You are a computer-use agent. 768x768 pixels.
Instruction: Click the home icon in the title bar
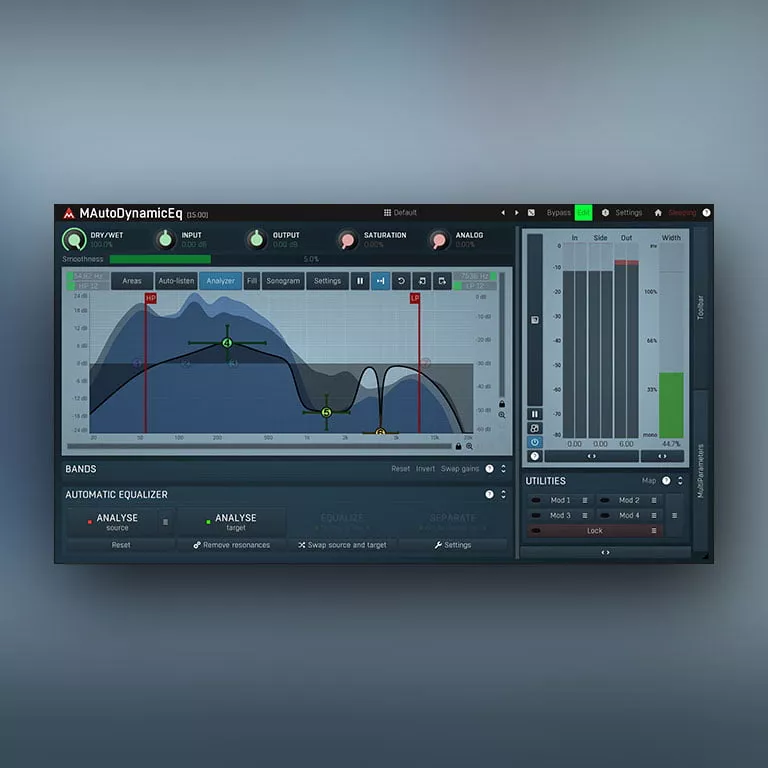pos(658,213)
